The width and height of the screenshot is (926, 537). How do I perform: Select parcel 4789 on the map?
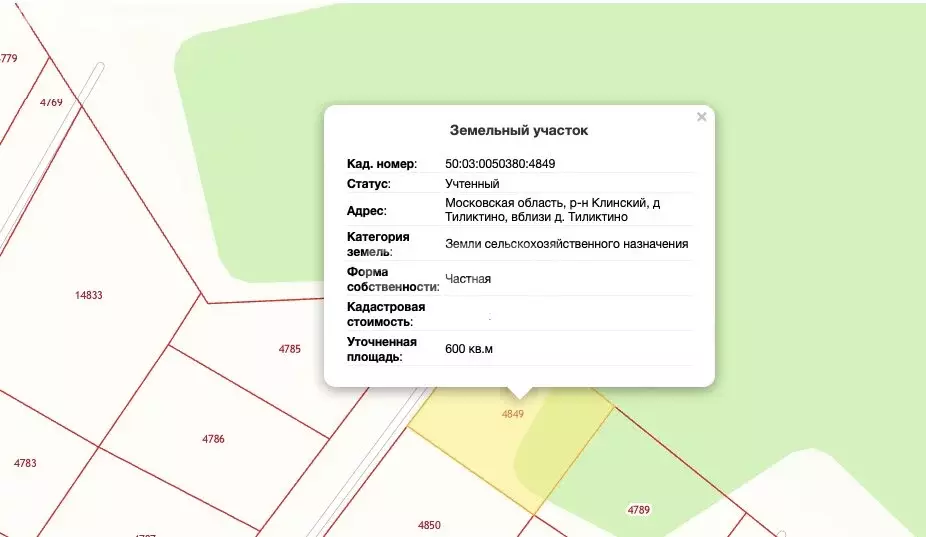pos(638,510)
